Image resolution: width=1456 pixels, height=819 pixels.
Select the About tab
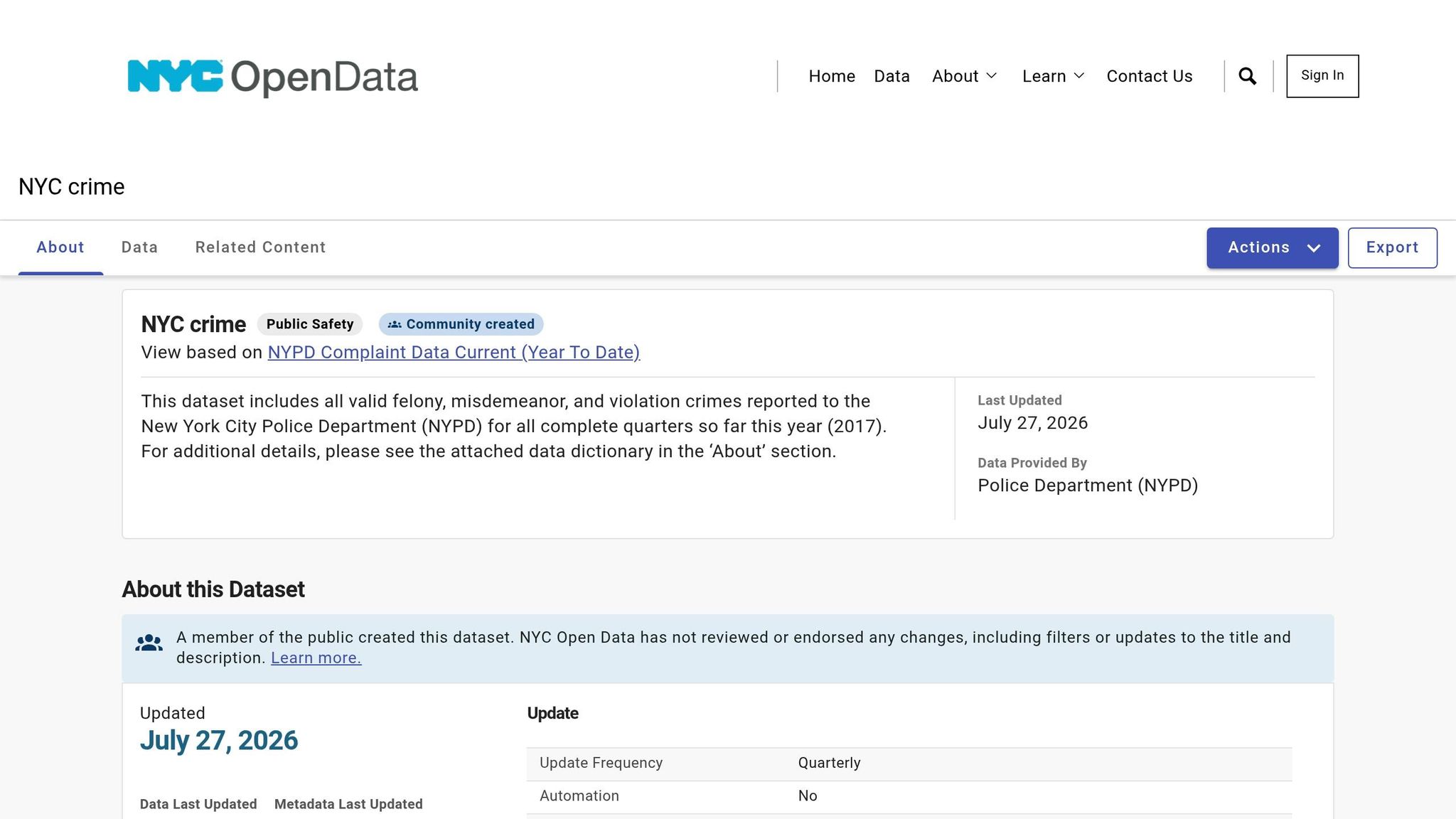60,247
